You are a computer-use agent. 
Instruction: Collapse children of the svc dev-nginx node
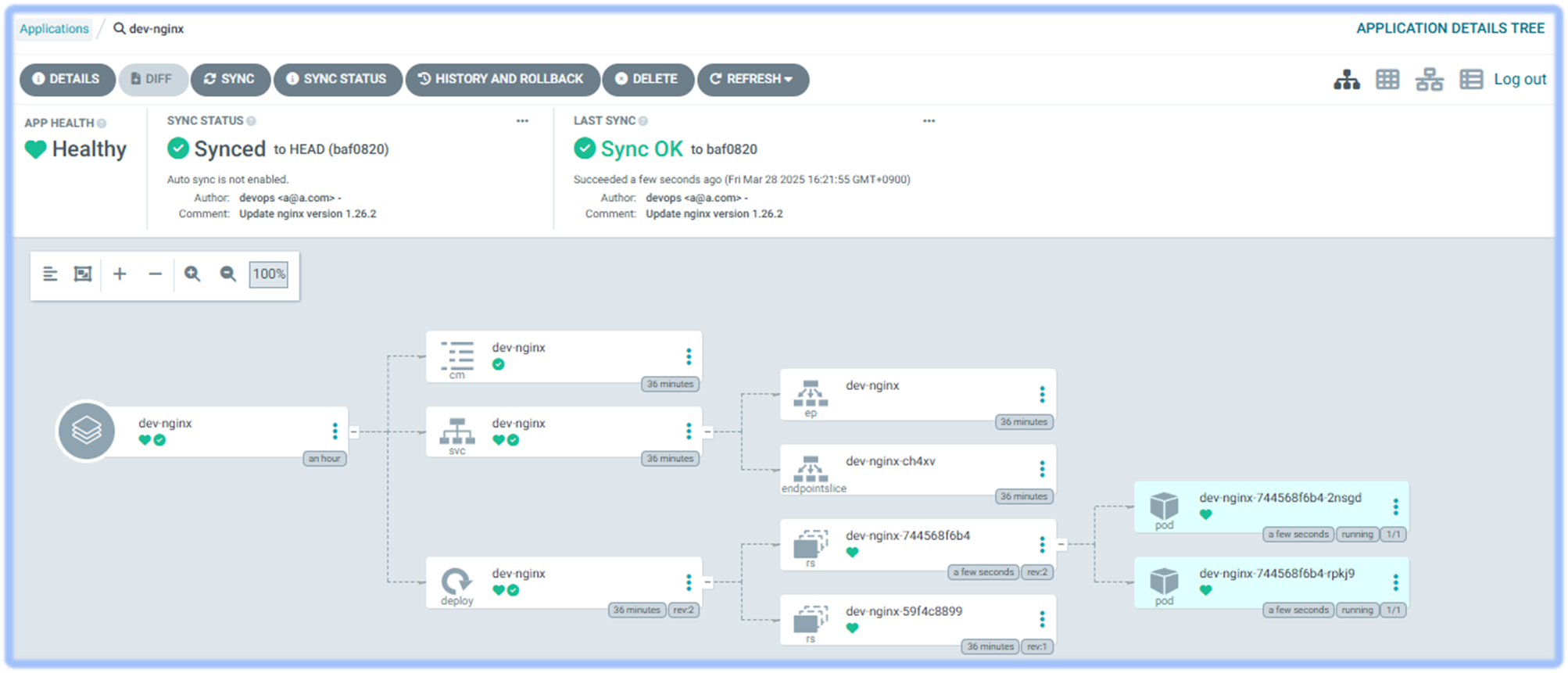pyautogui.click(x=707, y=431)
